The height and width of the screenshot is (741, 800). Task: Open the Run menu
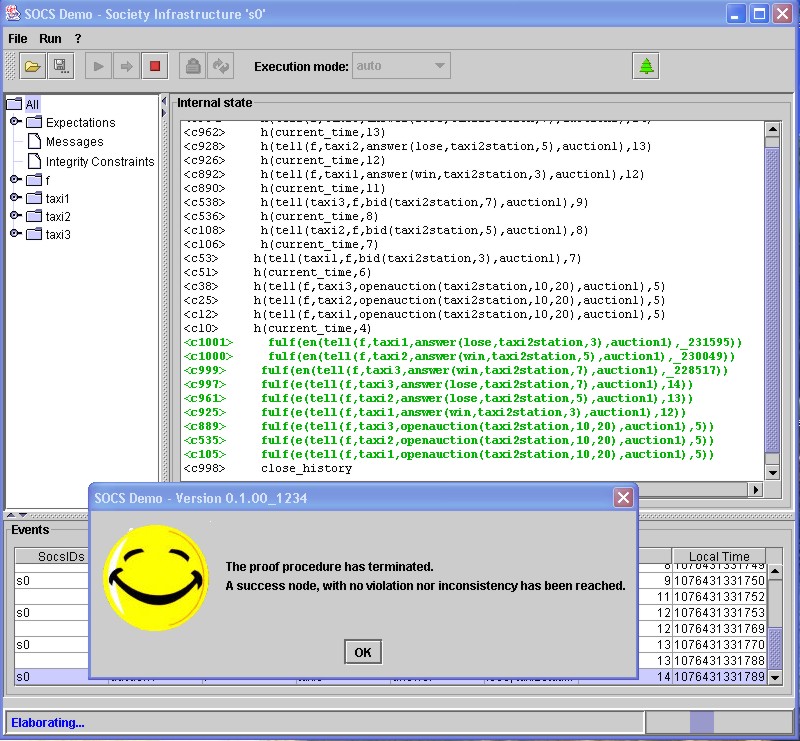tap(50, 38)
